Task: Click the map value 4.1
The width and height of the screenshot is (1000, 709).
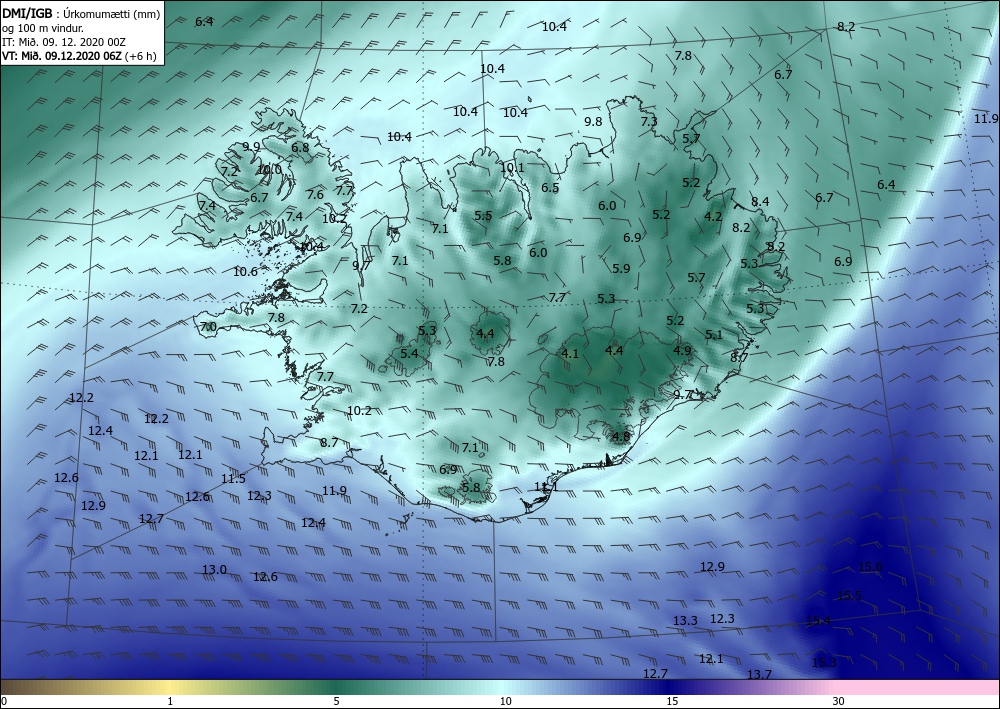Action: pos(570,353)
